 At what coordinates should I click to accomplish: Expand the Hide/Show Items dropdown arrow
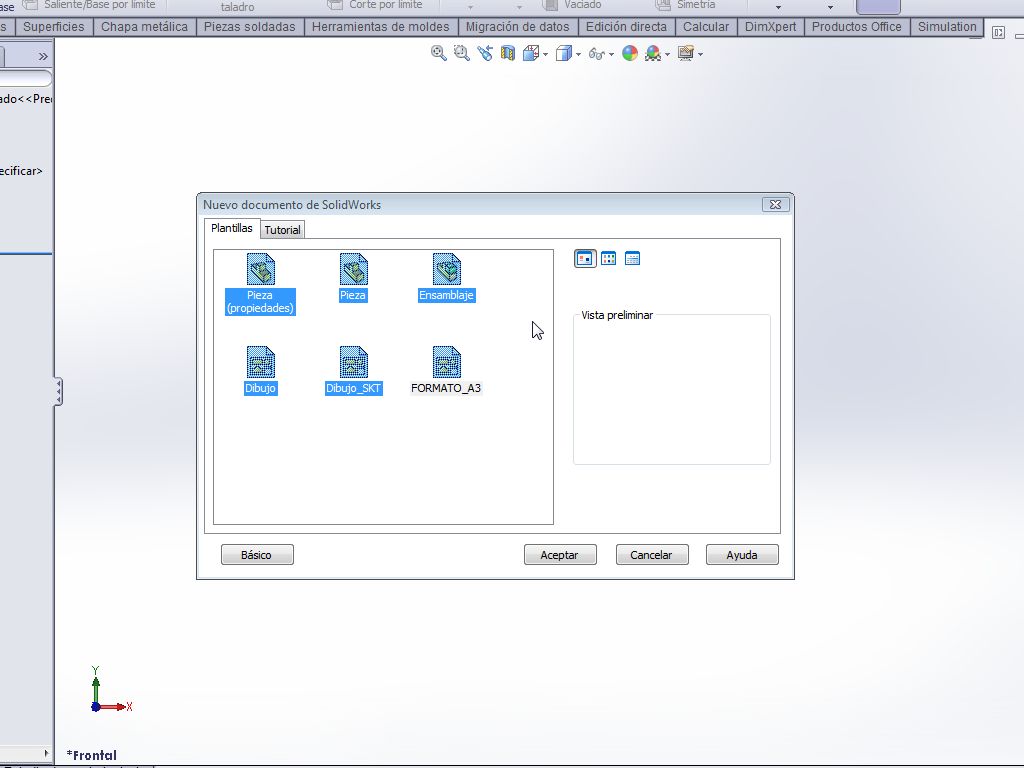coord(611,55)
